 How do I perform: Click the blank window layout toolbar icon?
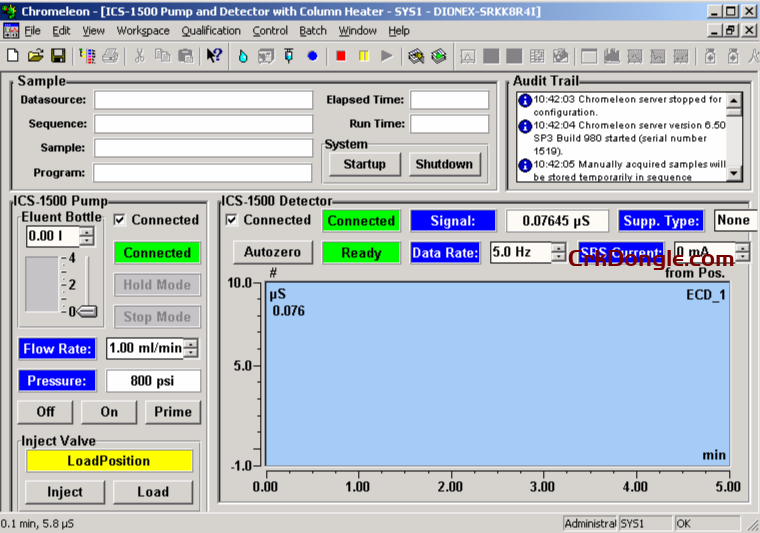[589, 57]
